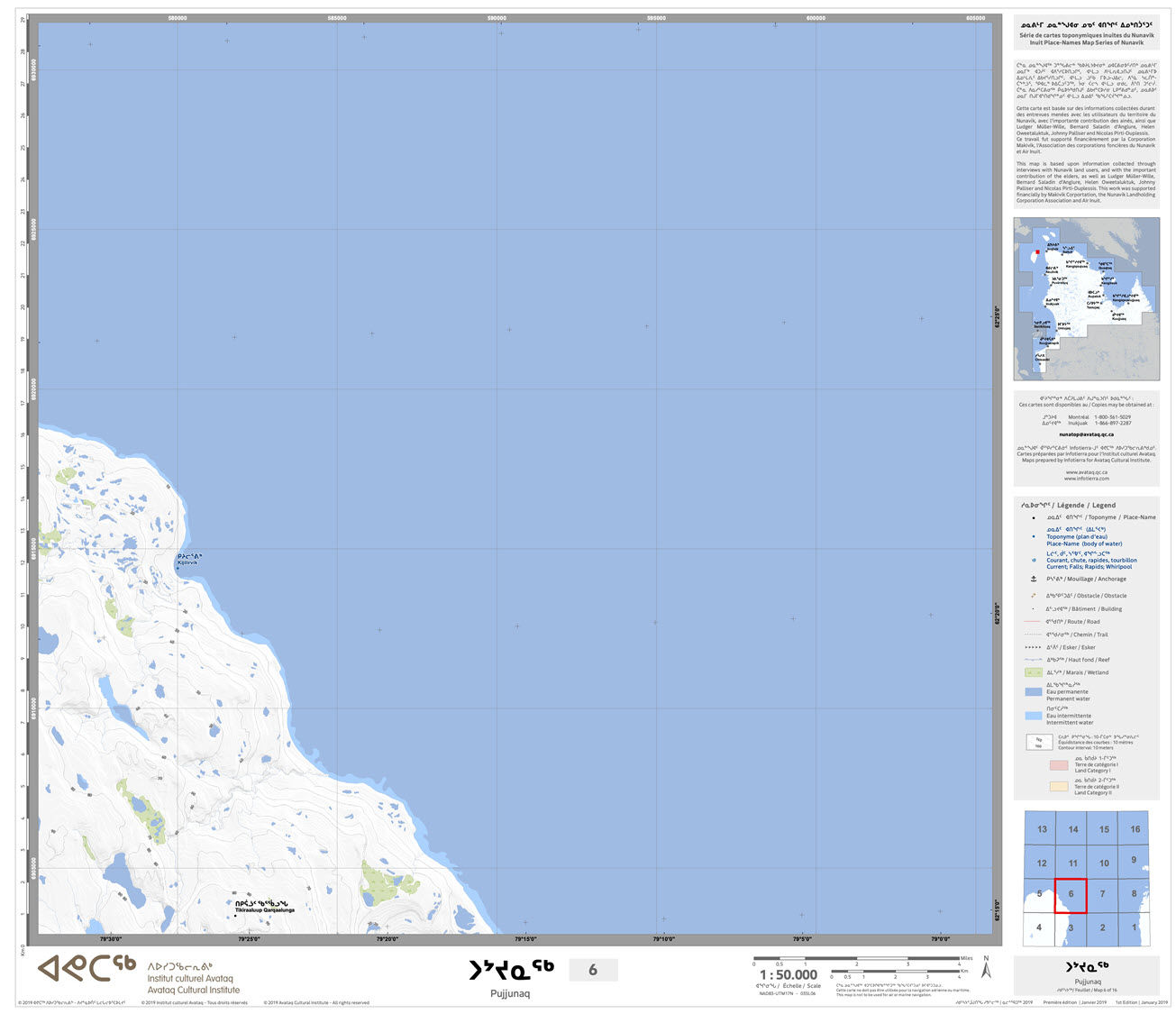The image size is (1176, 1014).
Task: Select the red-highlighted sheet 6 in the index
Action: [x=1070, y=893]
